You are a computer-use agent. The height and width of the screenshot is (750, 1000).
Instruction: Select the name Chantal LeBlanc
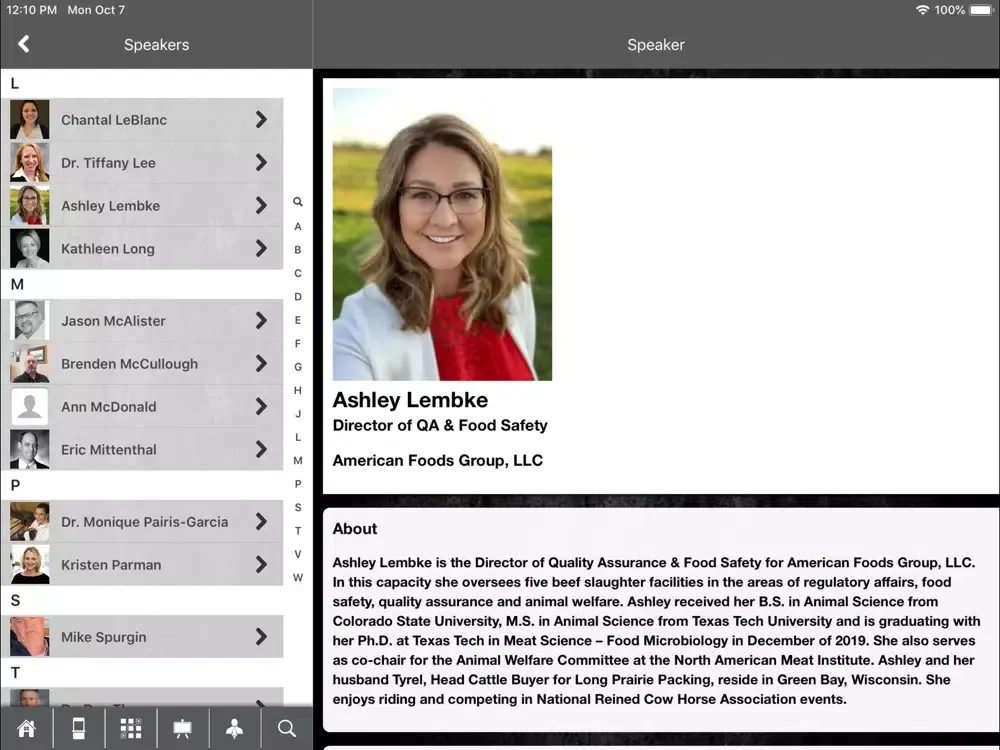tap(114, 120)
